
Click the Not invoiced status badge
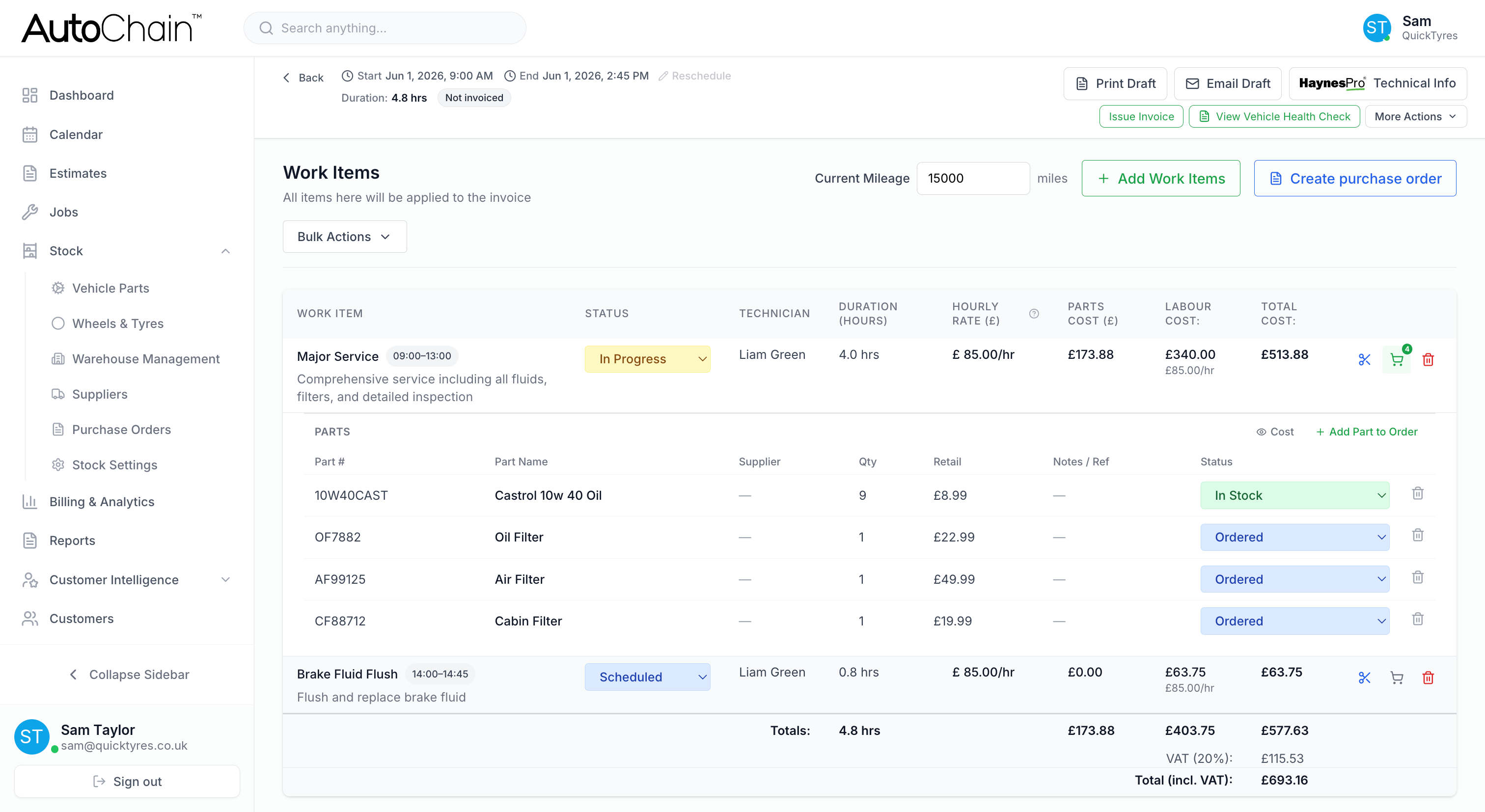pyautogui.click(x=474, y=98)
